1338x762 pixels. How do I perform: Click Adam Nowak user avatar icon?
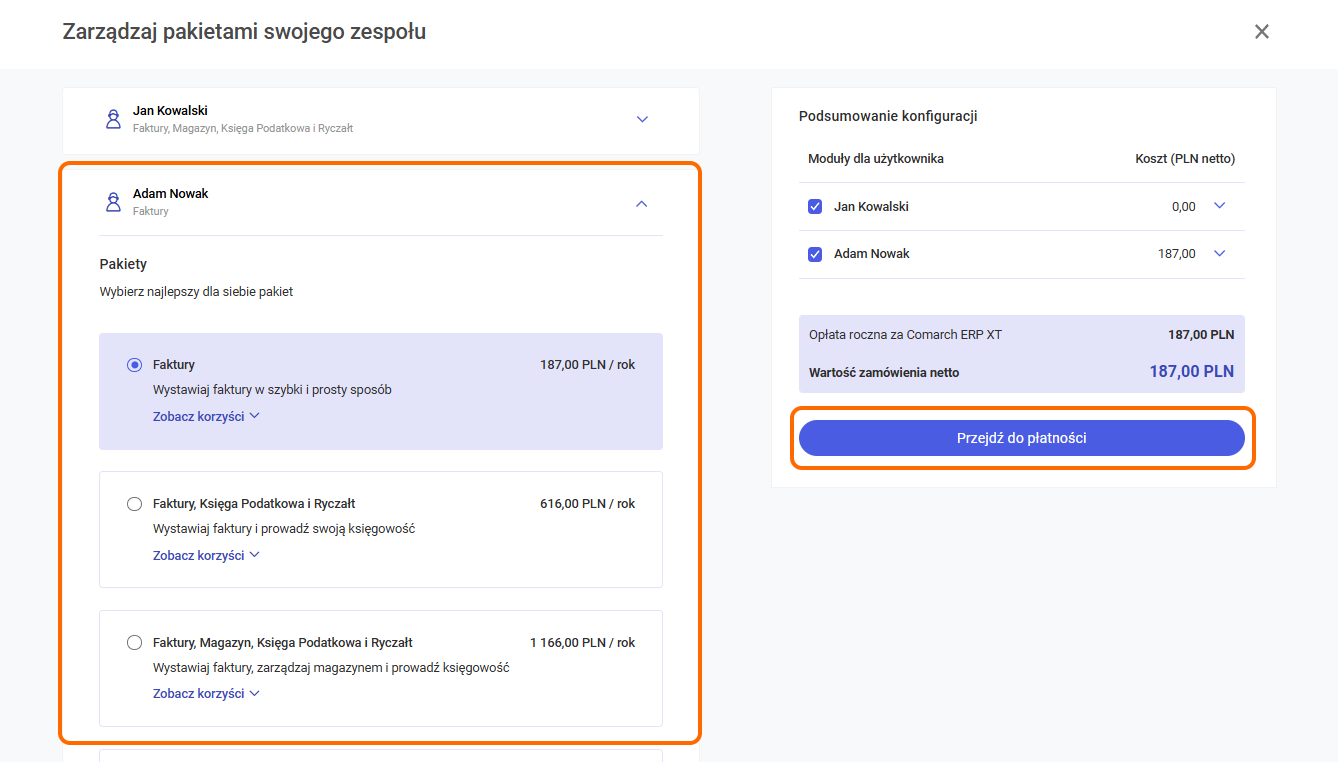113,202
